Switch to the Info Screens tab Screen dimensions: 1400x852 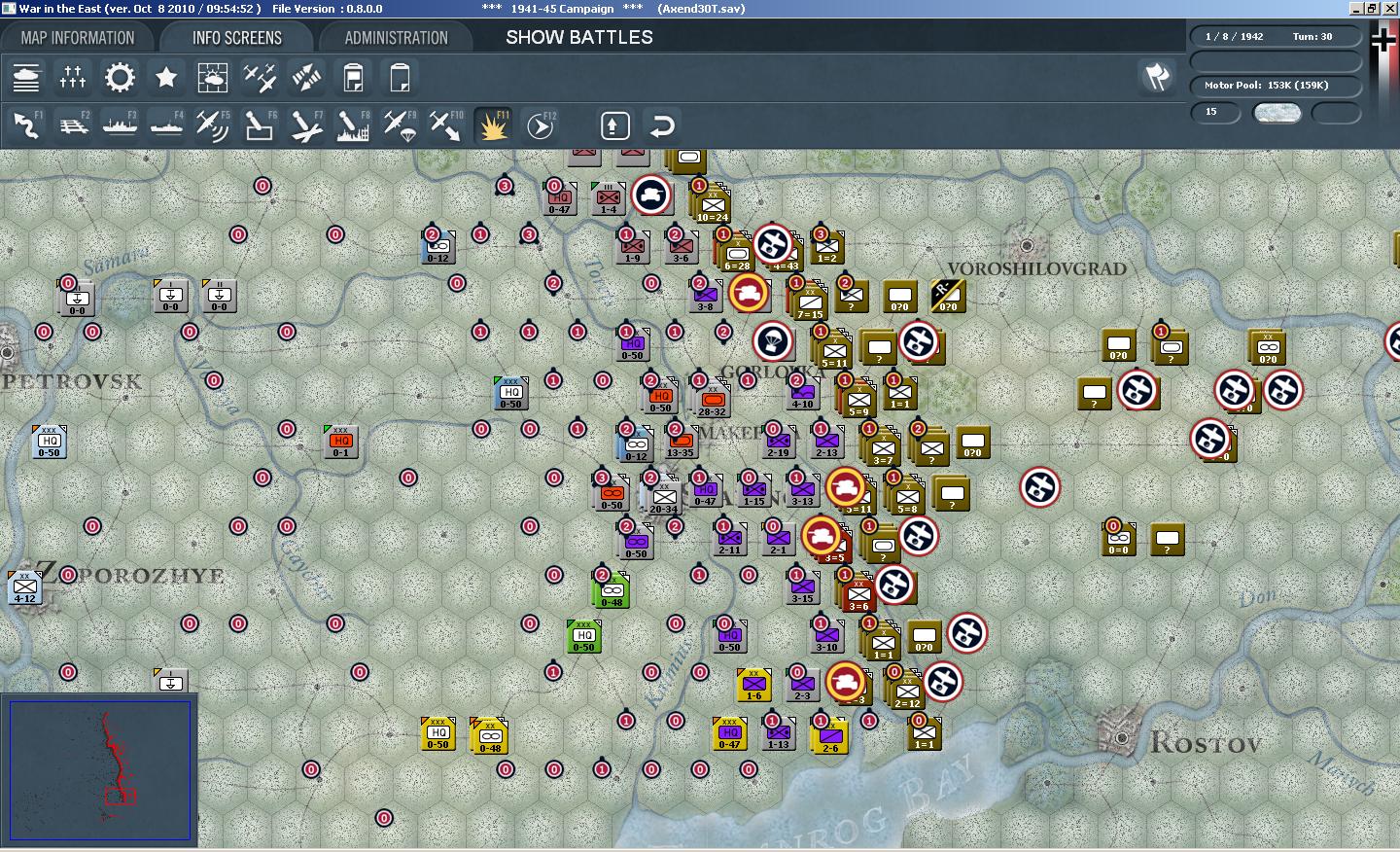tap(237, 38)
